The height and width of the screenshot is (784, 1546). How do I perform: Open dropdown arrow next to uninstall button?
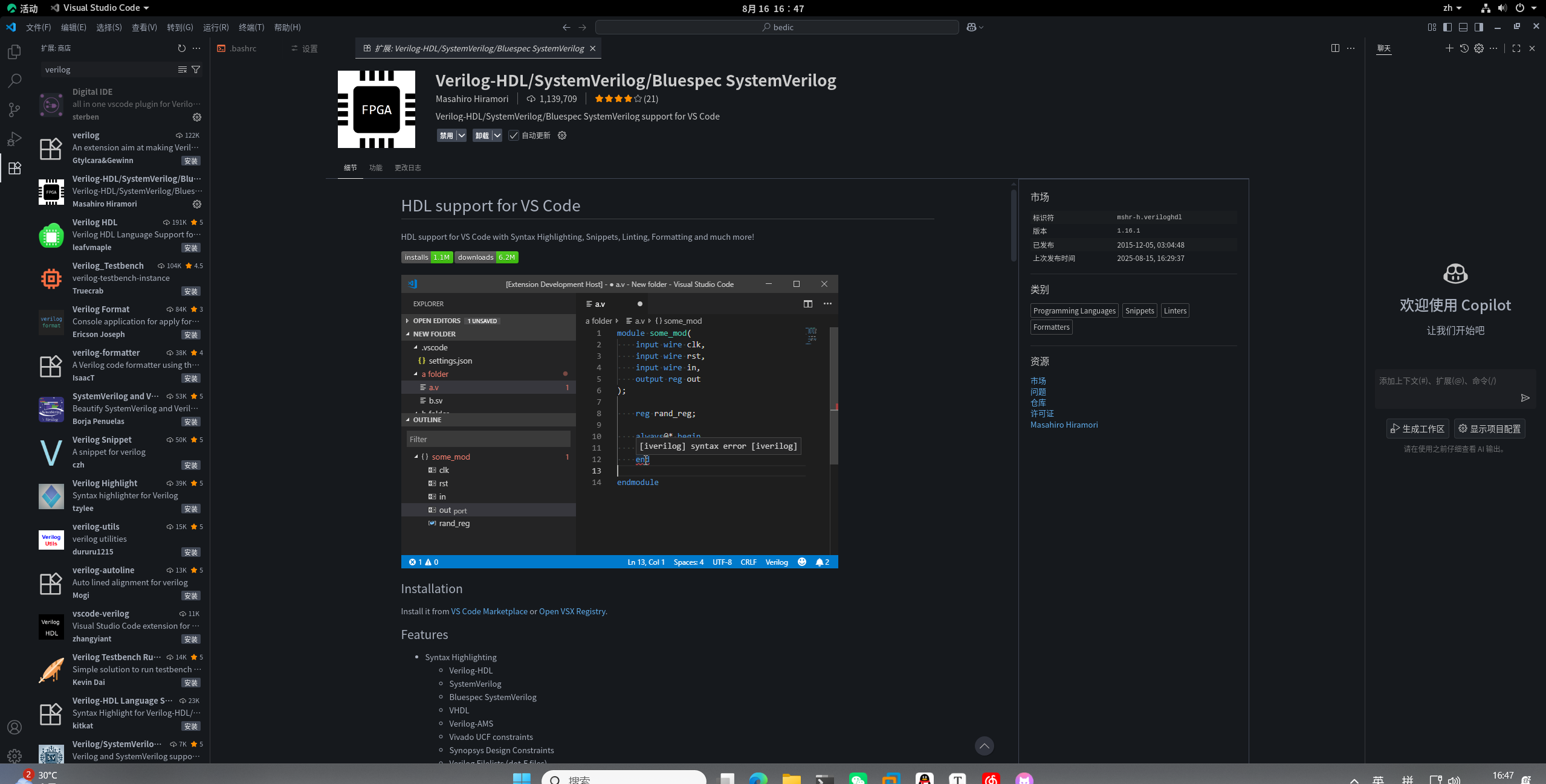pyautogui.click(x=497, y=135)
